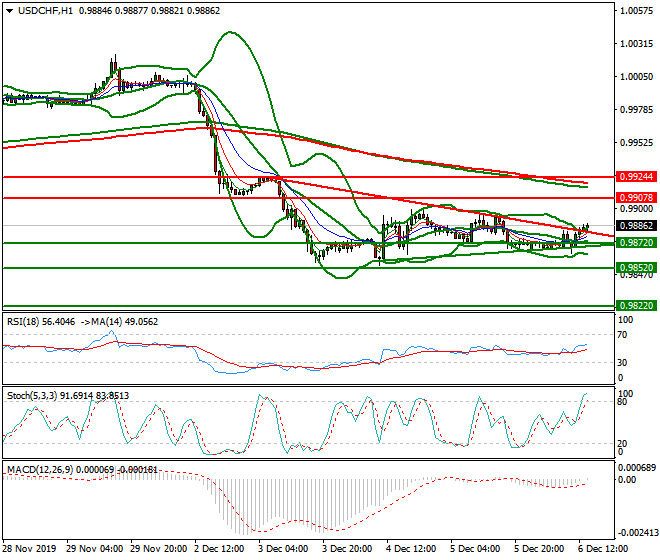Select the 5 Dec 20:00 time axis label
This screenshot has height=560, width=660.
point(539,549)
